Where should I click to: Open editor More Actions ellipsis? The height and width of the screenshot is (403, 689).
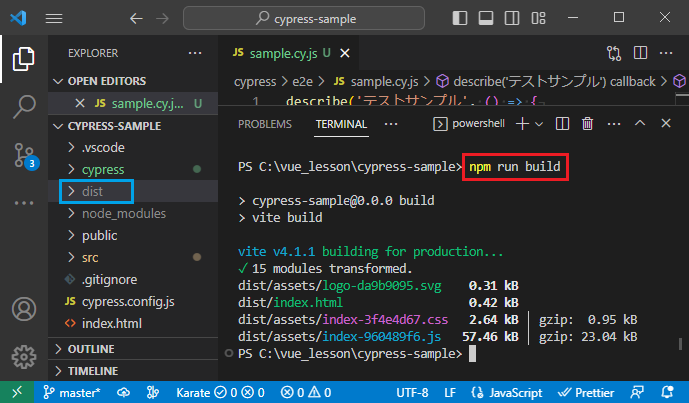click(666, 53)
